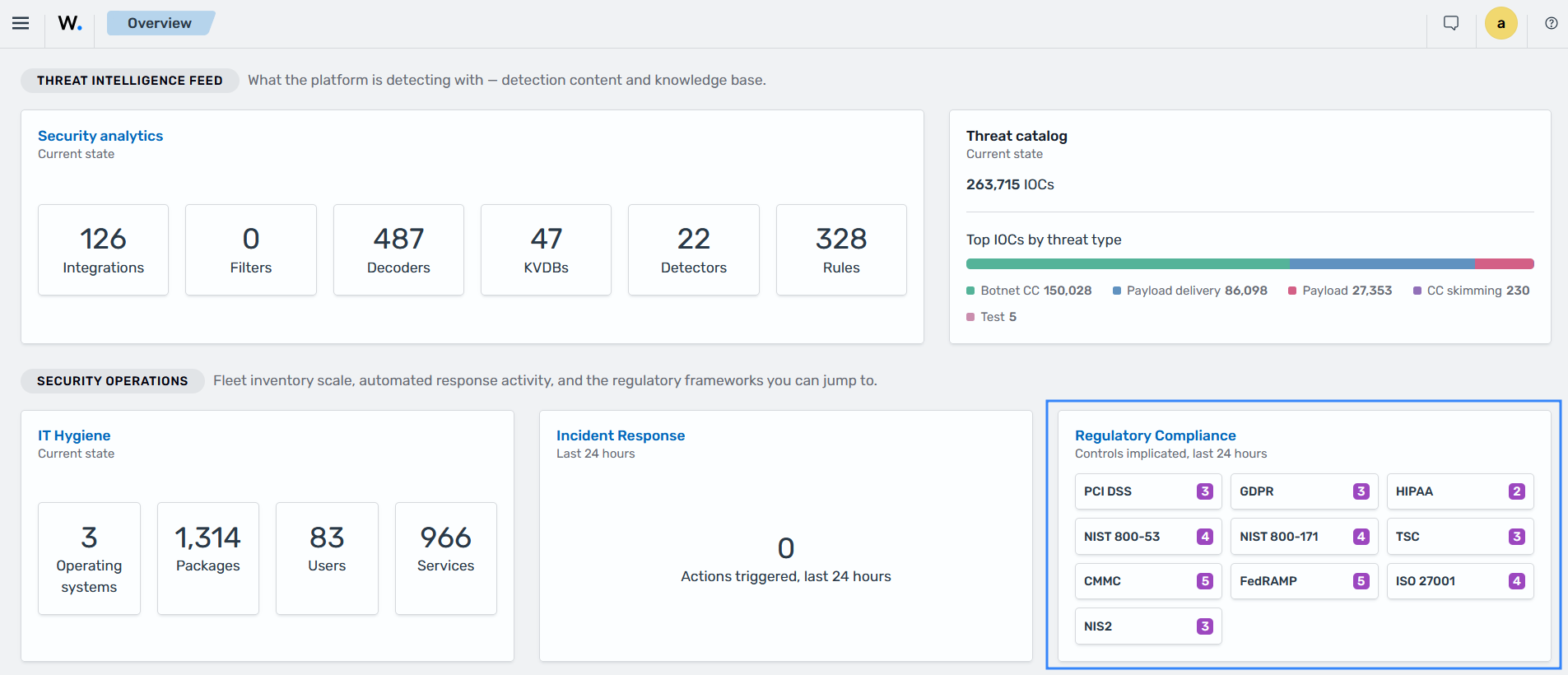
Task: Open the 3 Operating systems card
Action: tap(89, 558)
